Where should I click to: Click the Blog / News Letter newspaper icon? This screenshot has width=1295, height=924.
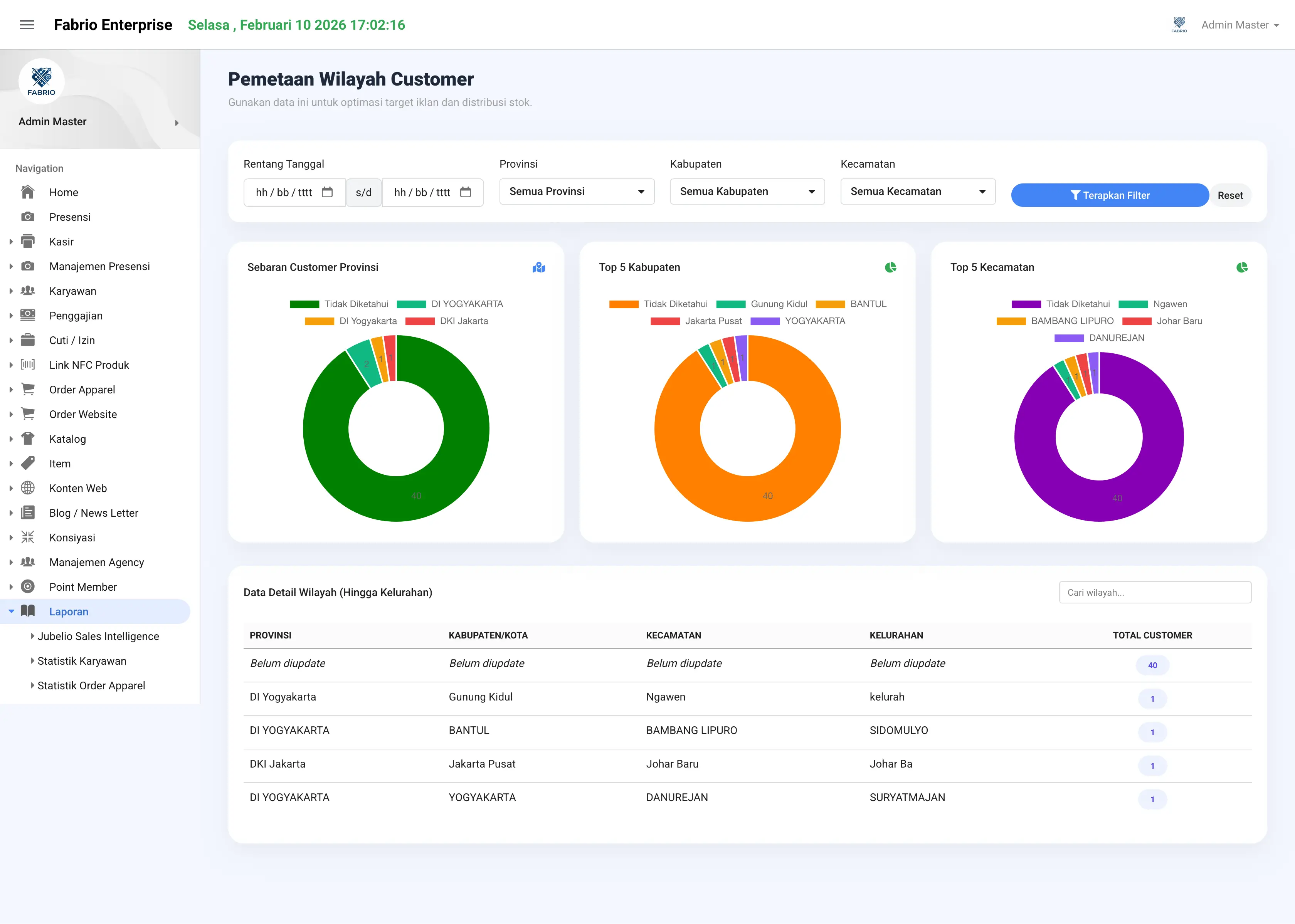click(27, 512)
